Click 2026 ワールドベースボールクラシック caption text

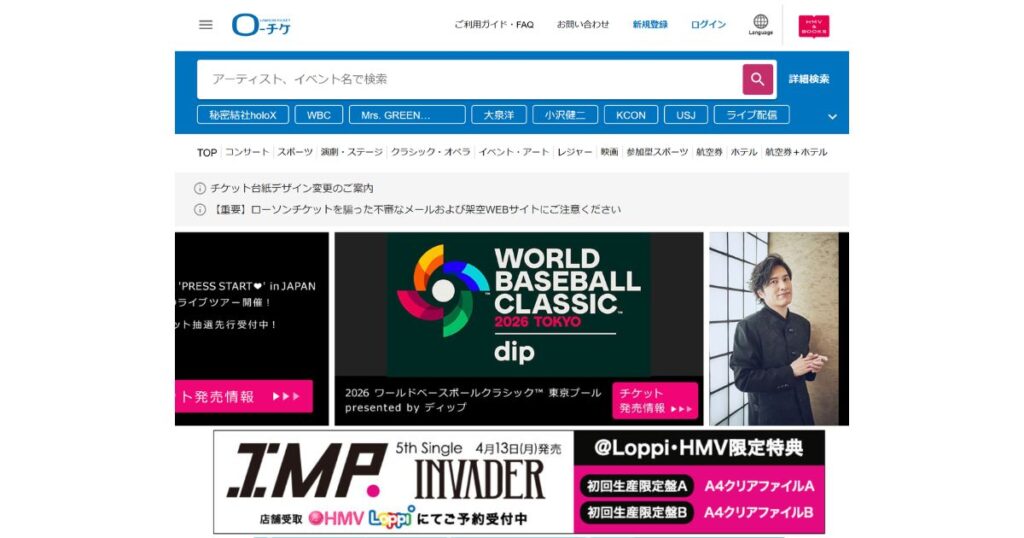pos(472,400)
